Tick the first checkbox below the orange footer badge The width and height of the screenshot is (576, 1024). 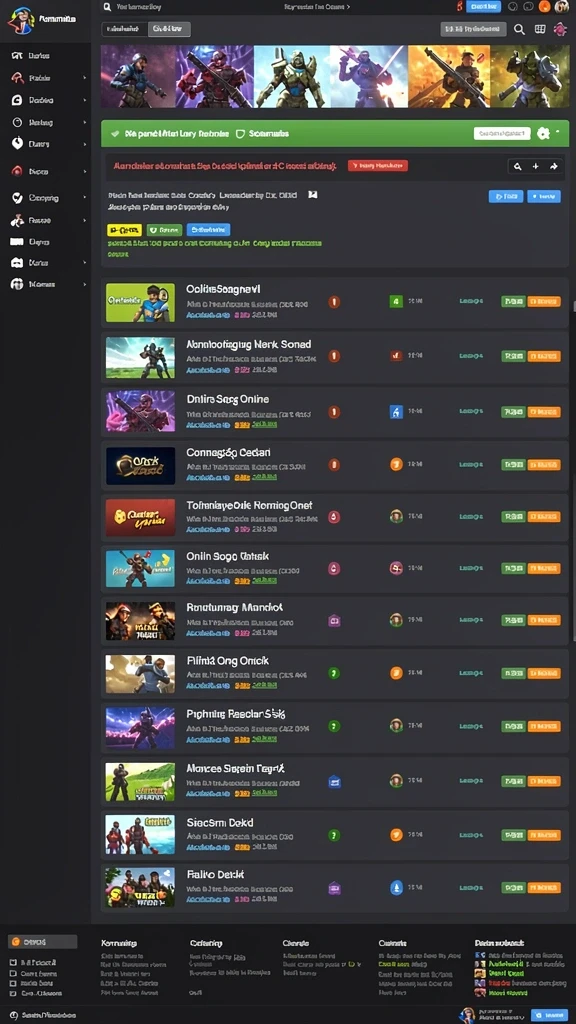coord(14,963)
